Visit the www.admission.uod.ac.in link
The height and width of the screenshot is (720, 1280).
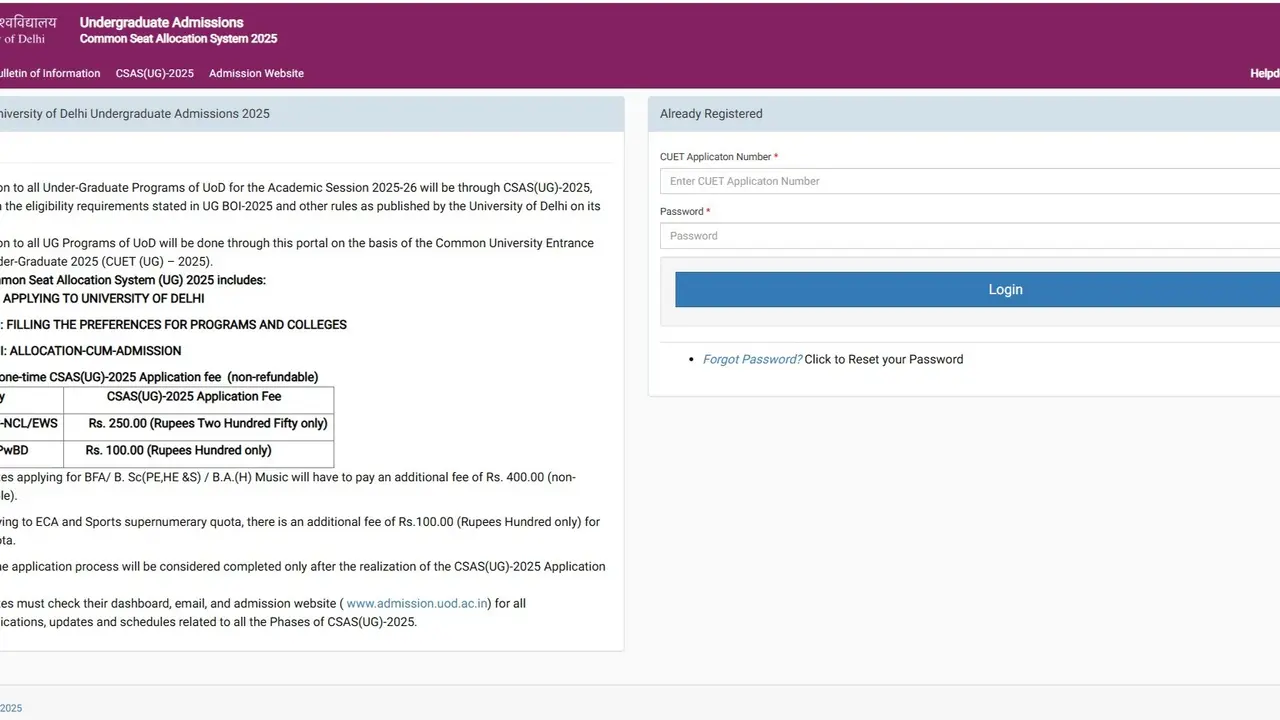(x=416, y=603)
